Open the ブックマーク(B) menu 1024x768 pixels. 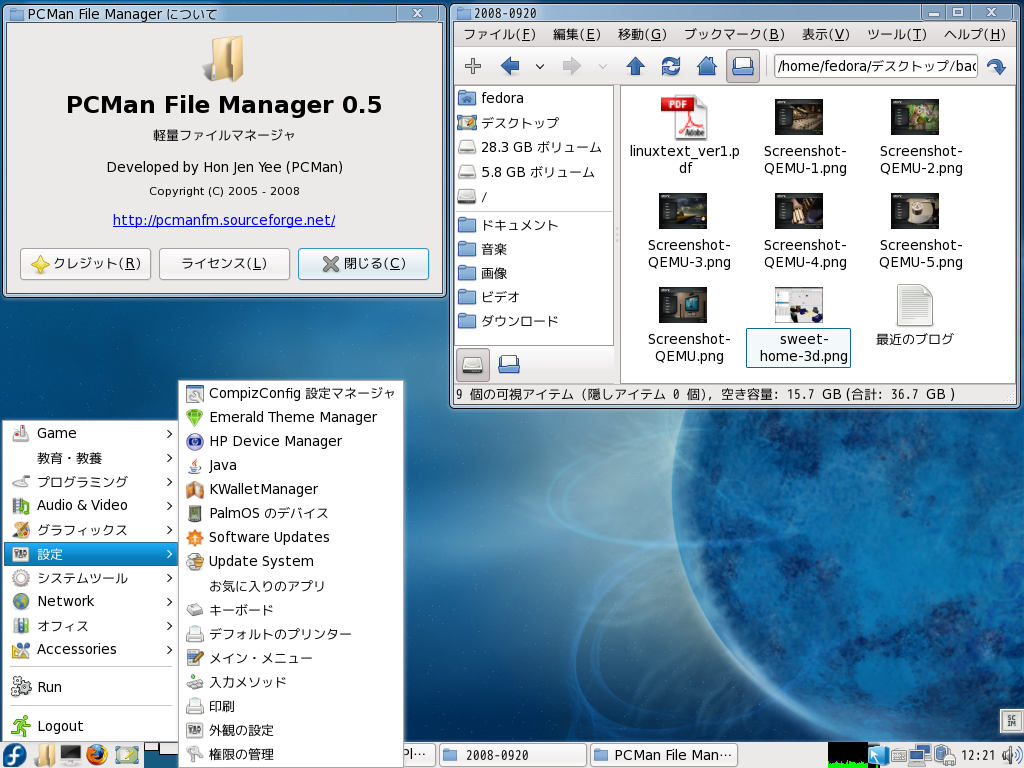[734, 34]
